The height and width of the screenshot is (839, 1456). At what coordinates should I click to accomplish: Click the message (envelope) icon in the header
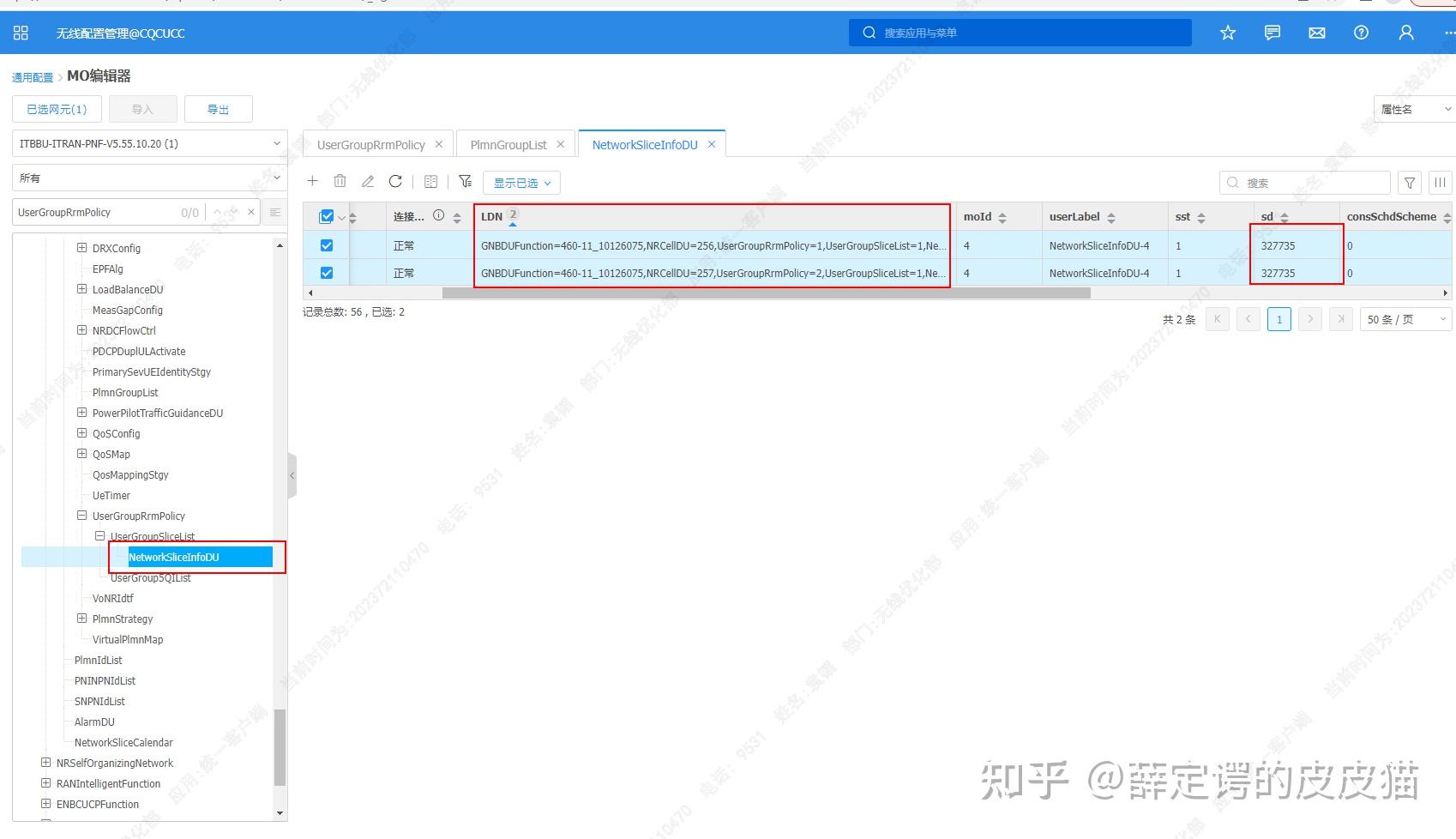pyautogui.click(x=1316, y=33)
